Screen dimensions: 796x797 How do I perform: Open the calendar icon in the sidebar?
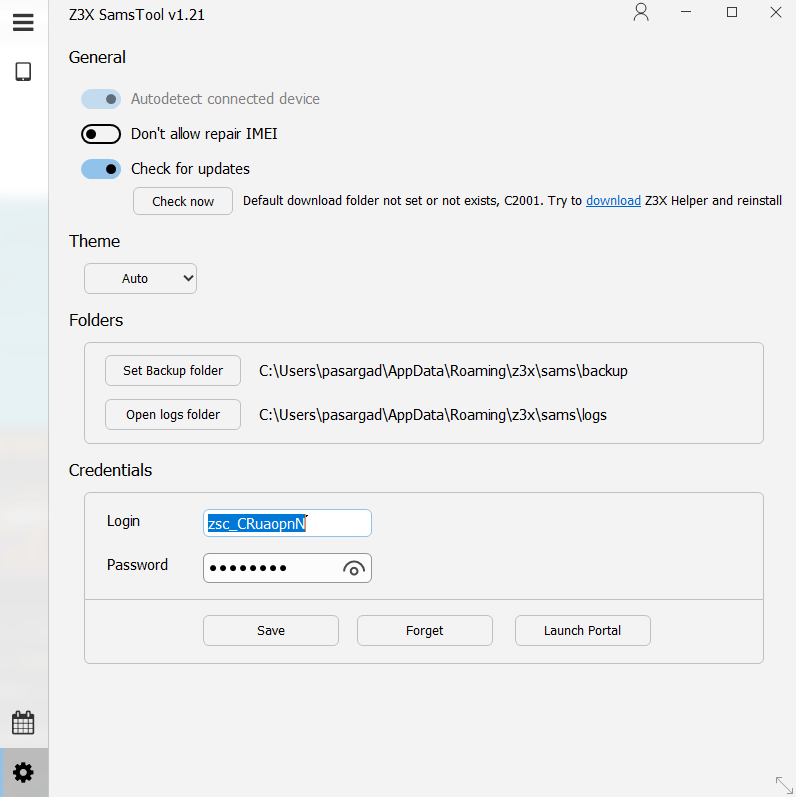coord(23,722)
